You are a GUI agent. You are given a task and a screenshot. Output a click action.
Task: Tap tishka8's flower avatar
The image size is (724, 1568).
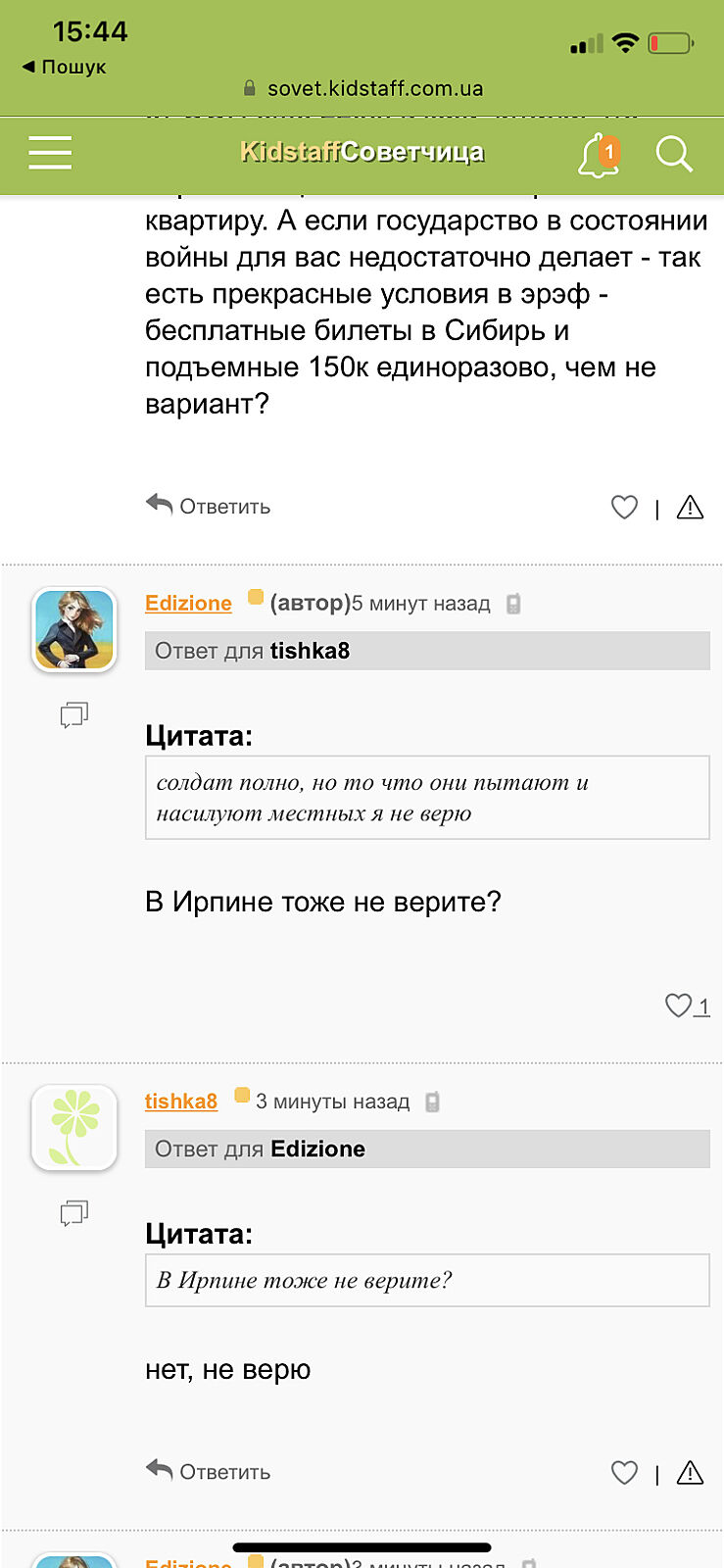(74, 1127)
